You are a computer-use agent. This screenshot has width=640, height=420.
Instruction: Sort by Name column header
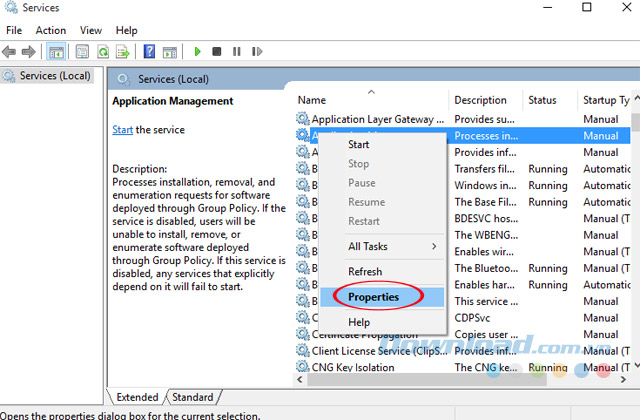[x=371, y=100]
